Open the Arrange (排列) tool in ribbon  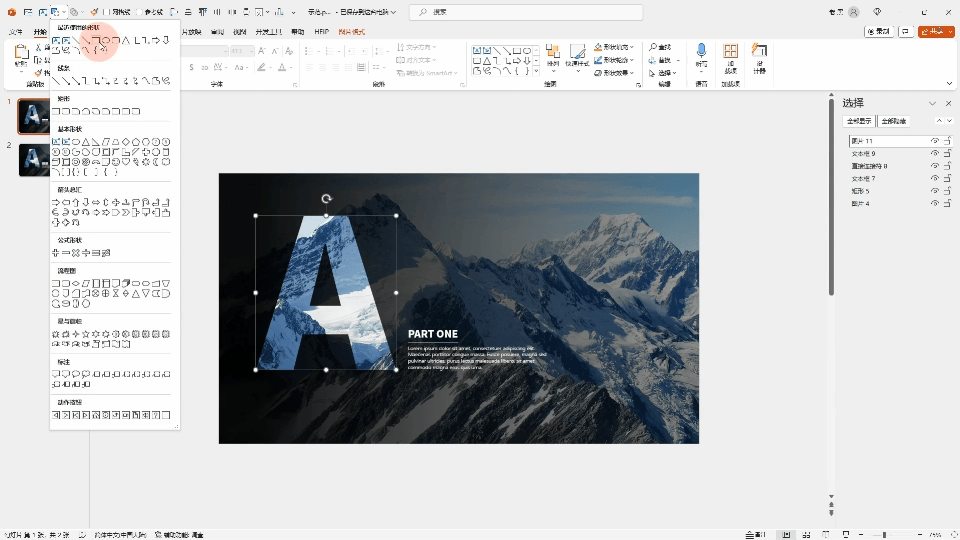553,56
